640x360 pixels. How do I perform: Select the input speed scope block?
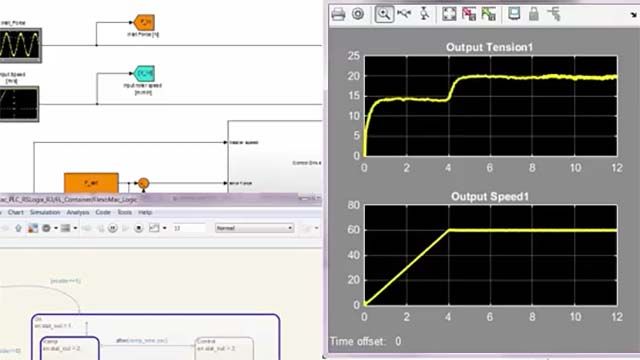point(19,104)
